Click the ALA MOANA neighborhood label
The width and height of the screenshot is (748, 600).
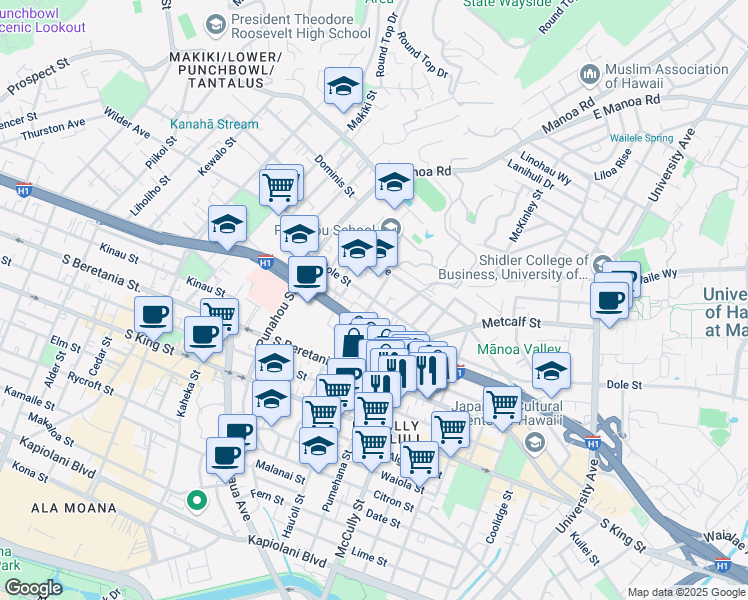pyautogui.click(x=74, y=508)
